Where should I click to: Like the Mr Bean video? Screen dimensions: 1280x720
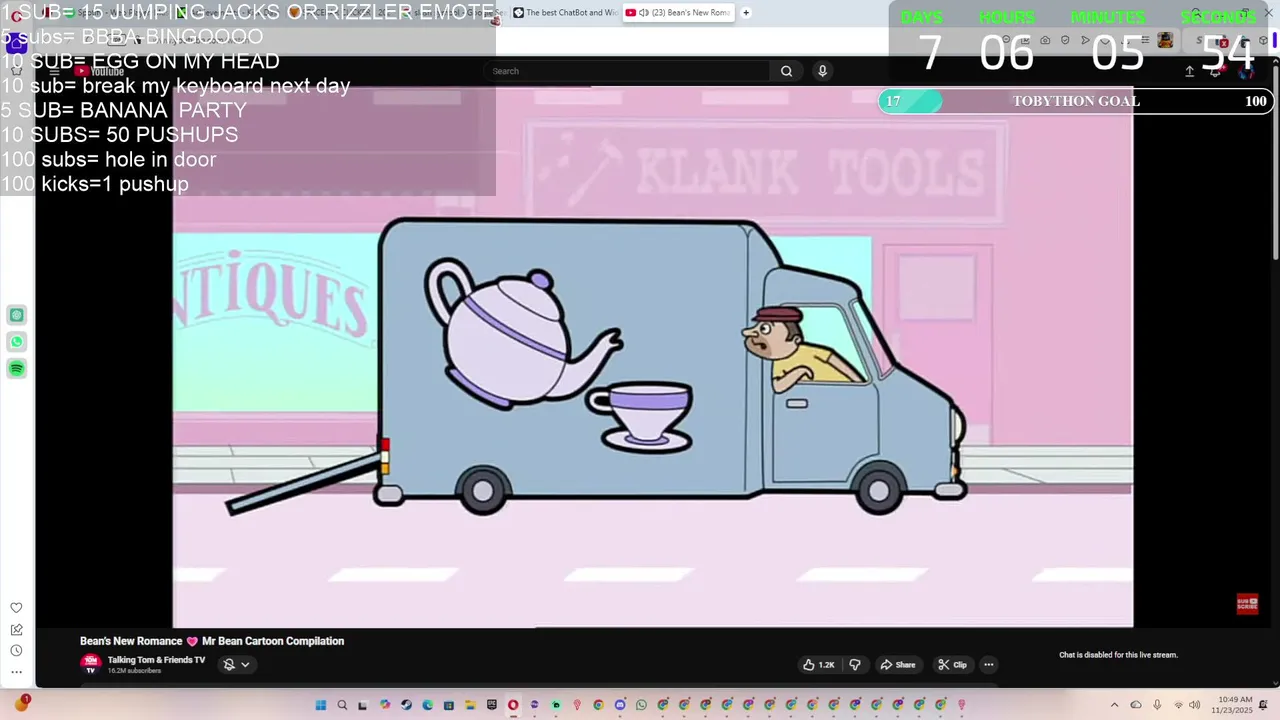[818, 665]
